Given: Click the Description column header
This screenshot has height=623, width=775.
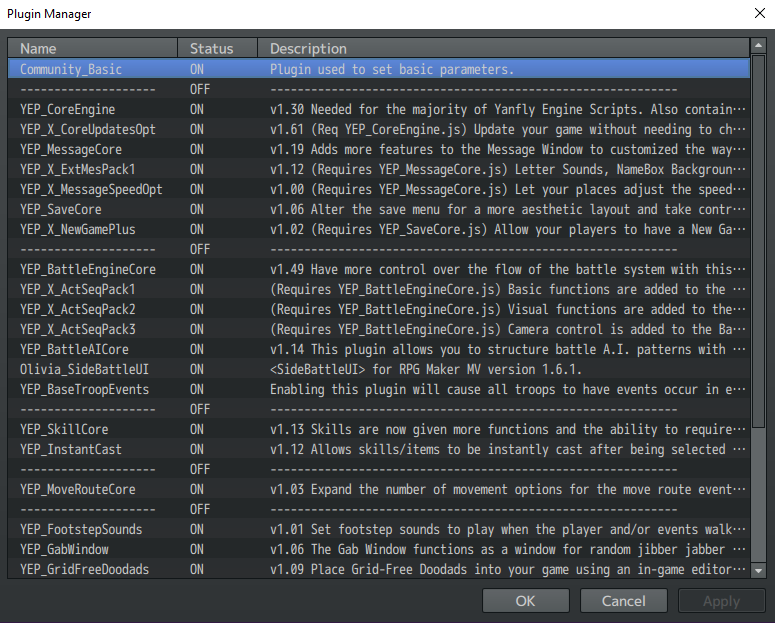Looking at the screenshot, I should 503,48.
